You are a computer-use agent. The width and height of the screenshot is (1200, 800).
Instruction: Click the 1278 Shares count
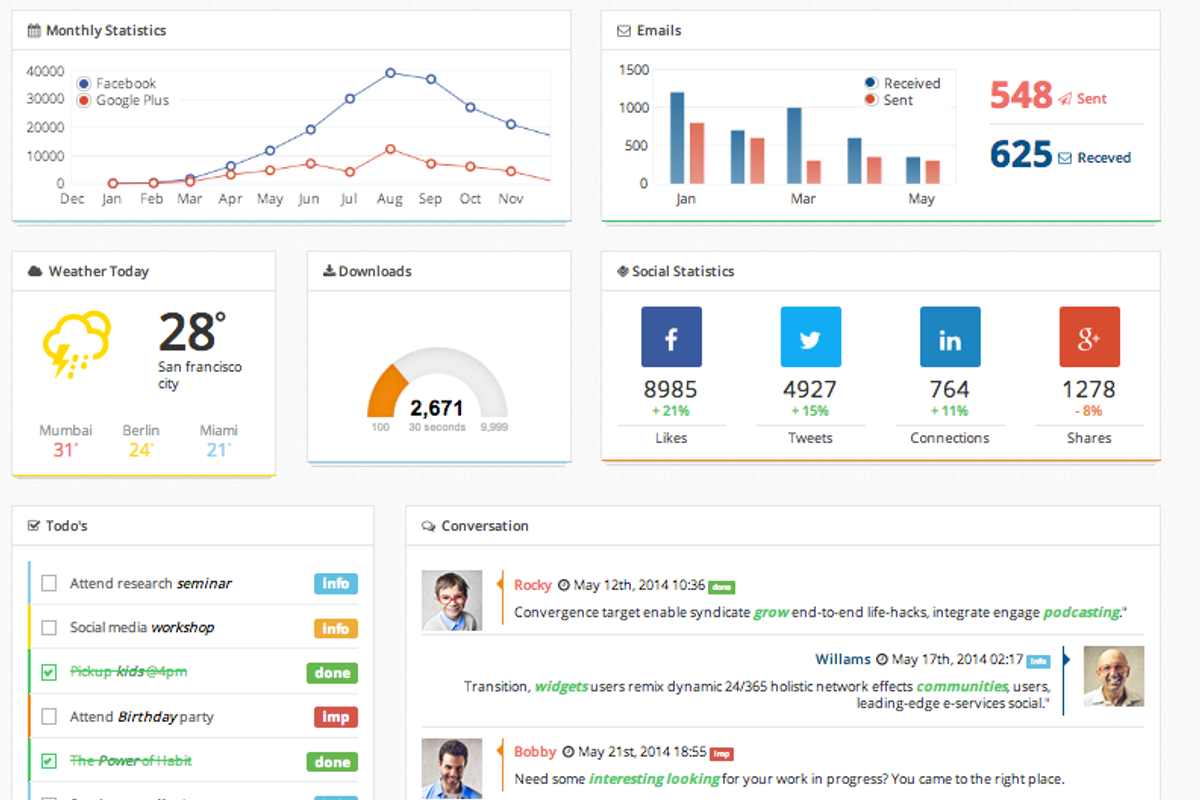coord(1089,389)
